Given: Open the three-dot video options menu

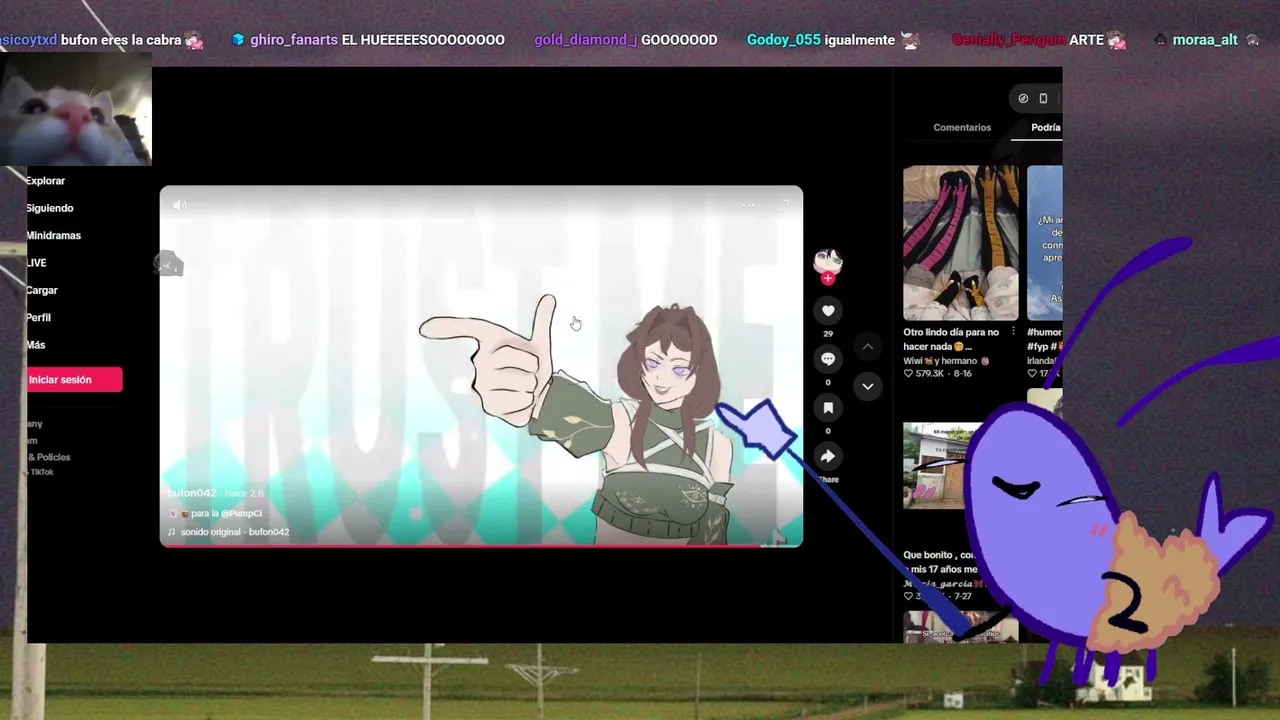Looking at the screenshot, I should coord(748,205).
